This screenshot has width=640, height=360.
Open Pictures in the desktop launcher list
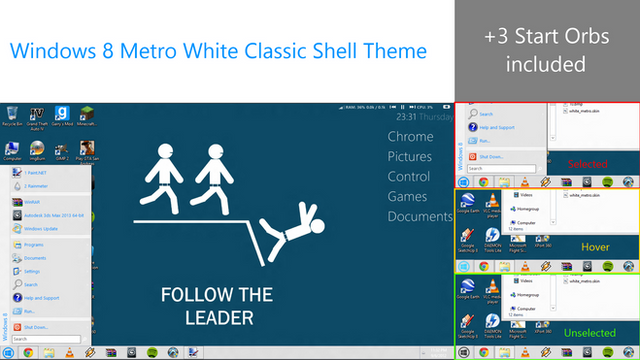click(409, 156)
